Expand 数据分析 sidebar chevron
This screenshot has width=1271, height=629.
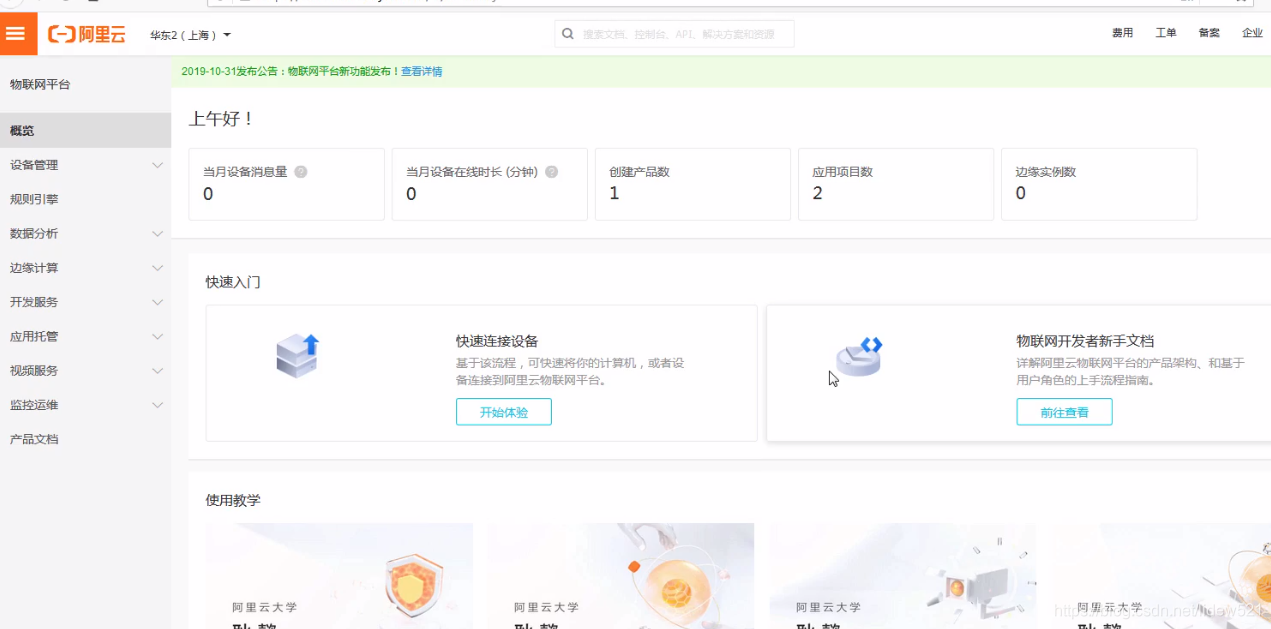(x=157, y=233)
